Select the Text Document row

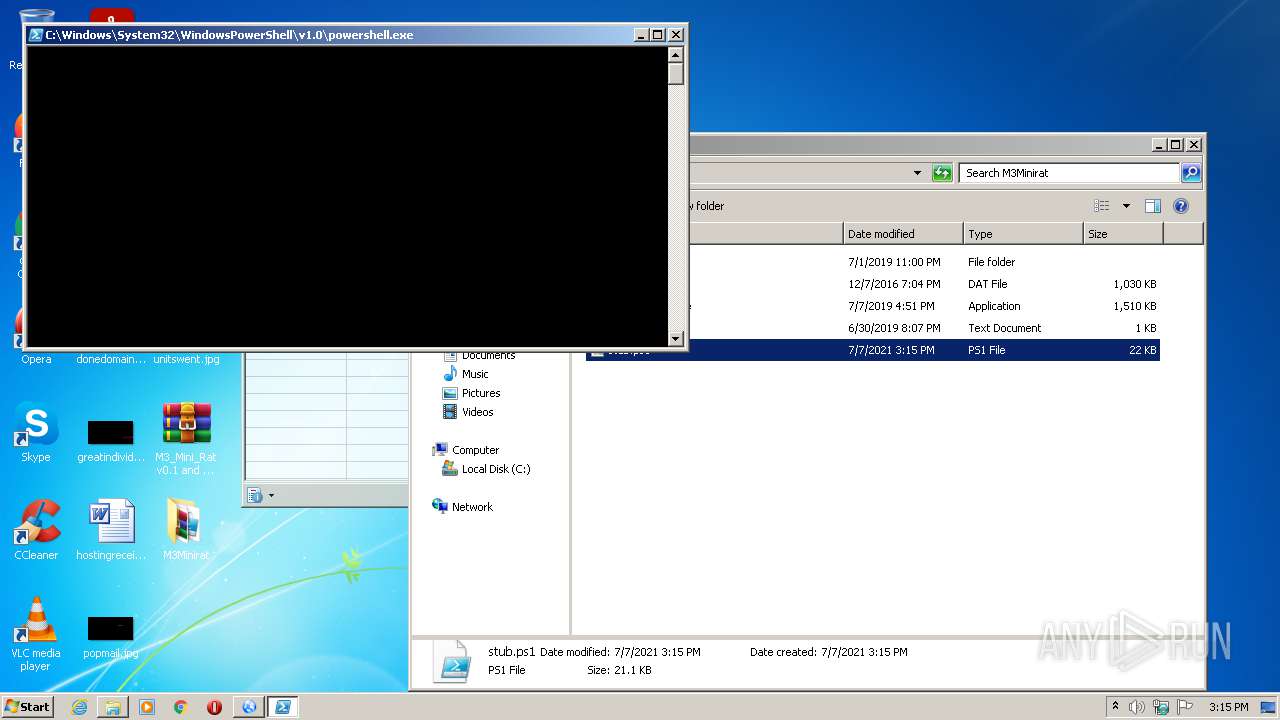coord(873,328)
